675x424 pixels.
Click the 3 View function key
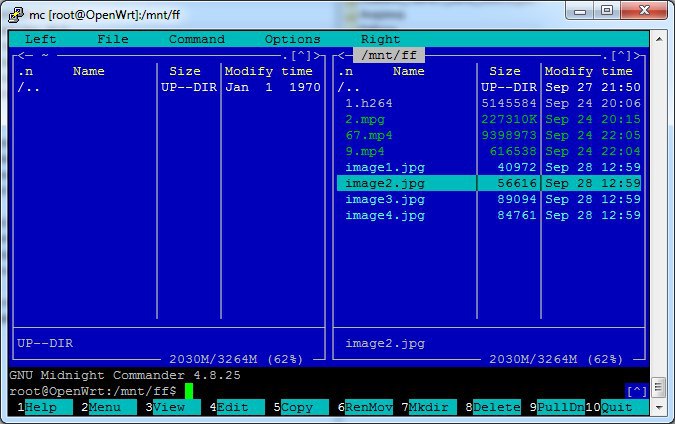tap(173, 407)
